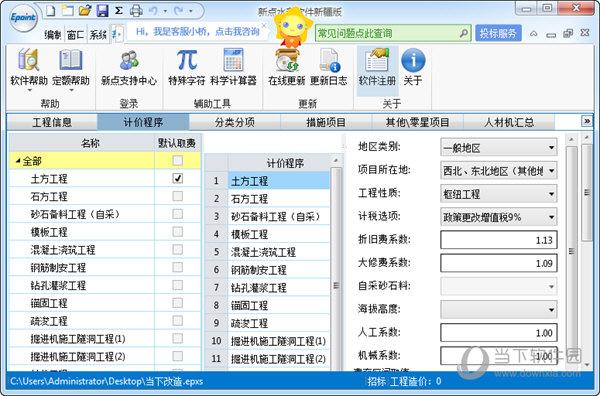Print using the printer icon

click(136, 10)
